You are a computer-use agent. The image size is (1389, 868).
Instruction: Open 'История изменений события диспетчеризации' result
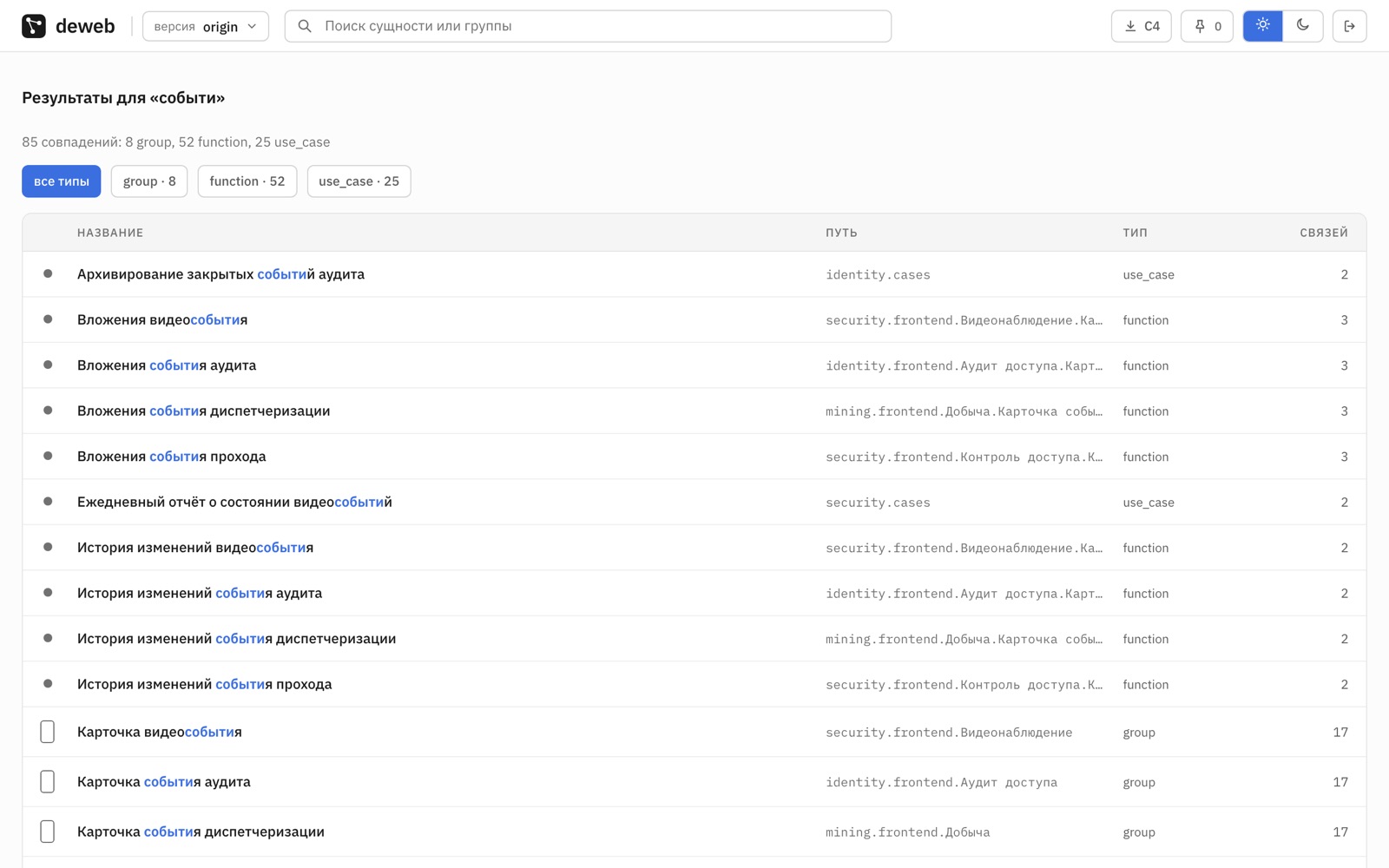pyautogui.click(x=694, y=639)
